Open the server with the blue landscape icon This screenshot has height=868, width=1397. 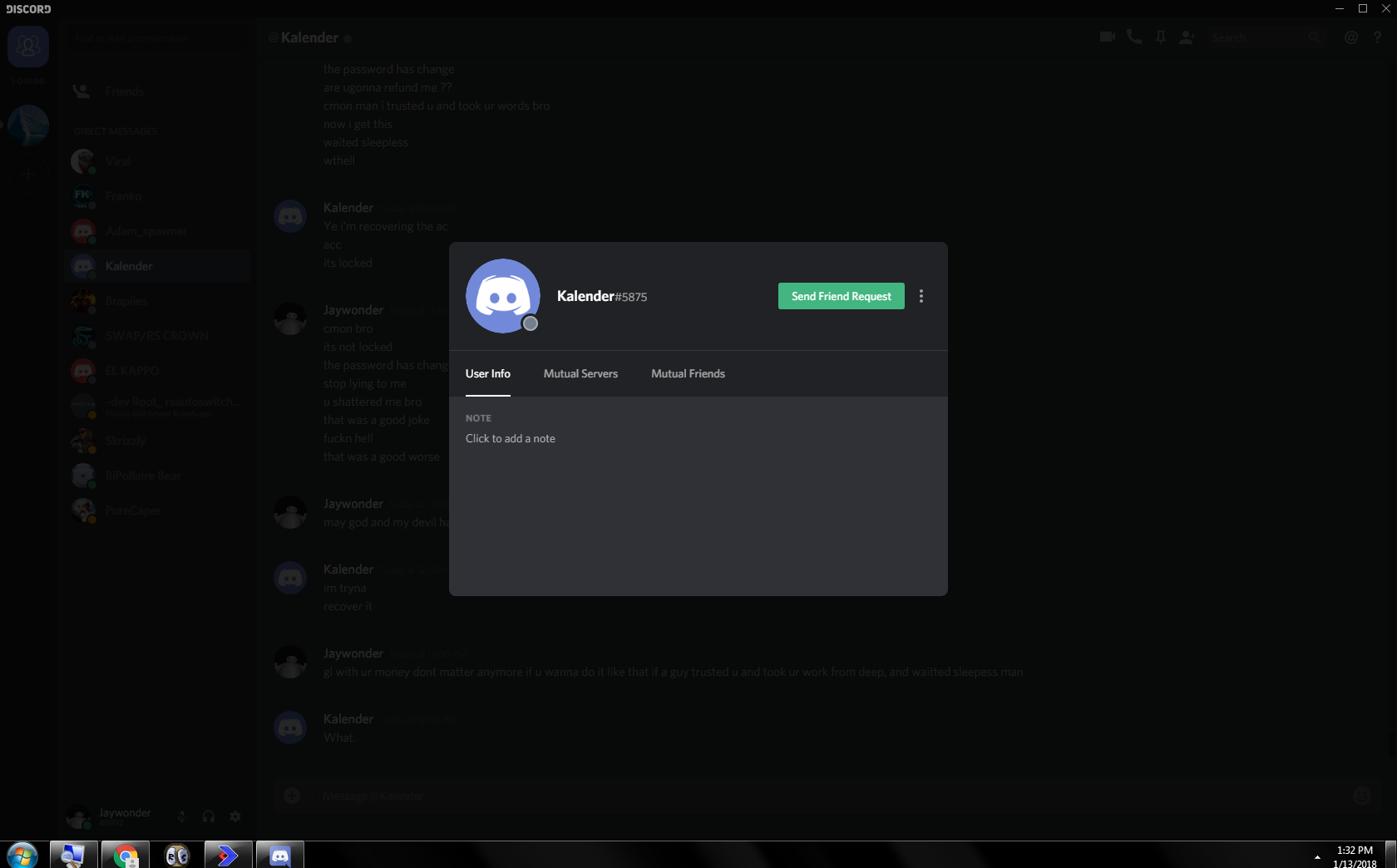[x=28, y=126]
